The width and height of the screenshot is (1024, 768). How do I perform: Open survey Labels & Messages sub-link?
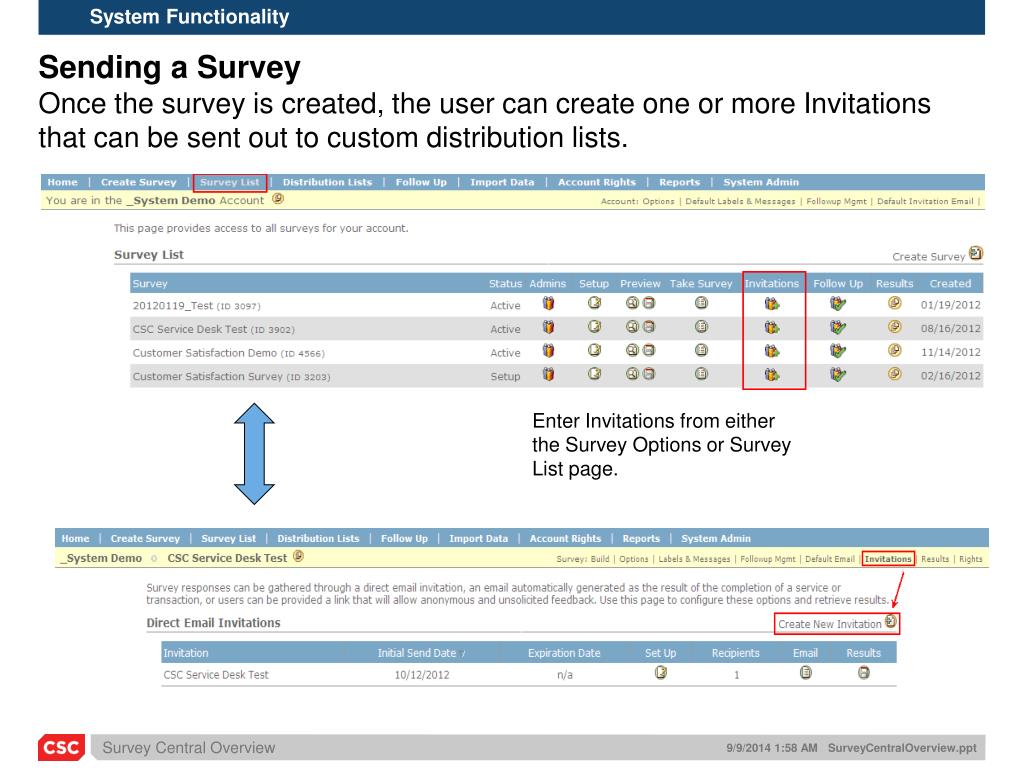pos(694,559)
